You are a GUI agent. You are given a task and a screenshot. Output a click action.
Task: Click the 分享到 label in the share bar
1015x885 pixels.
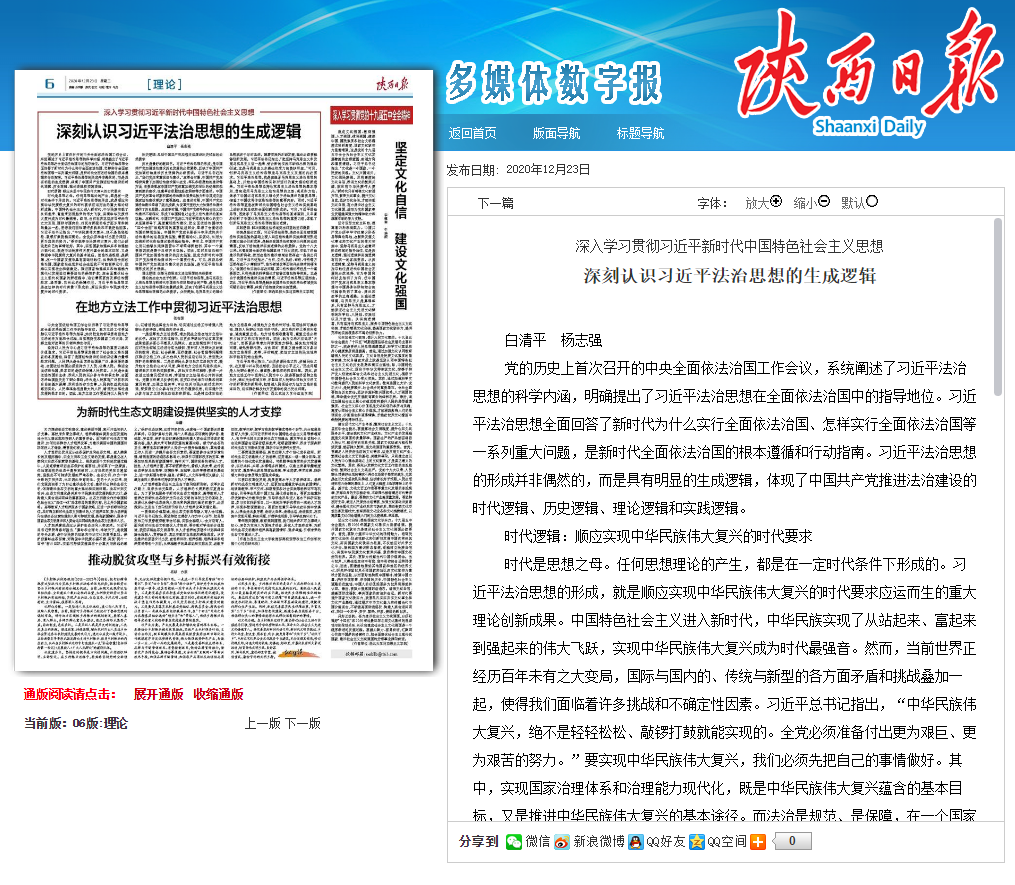point(479,842)
